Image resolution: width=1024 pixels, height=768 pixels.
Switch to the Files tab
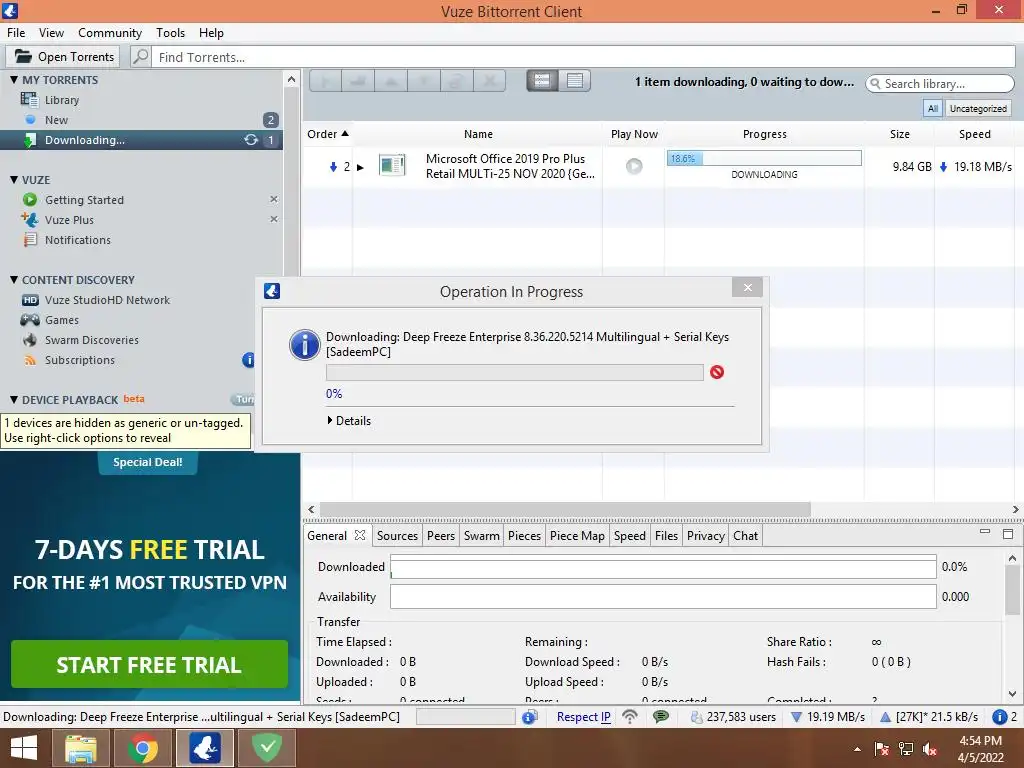(x=666, y=536)
